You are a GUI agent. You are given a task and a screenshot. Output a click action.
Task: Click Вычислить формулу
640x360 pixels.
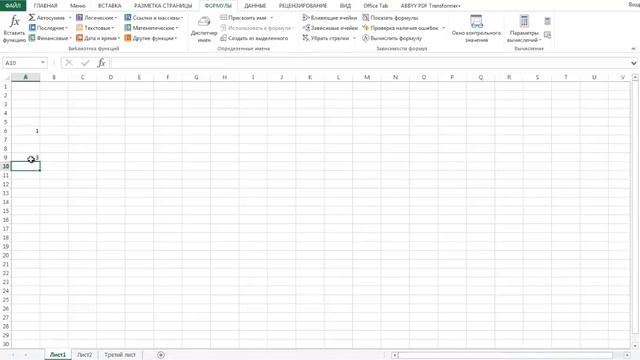[x=392, y=38]
